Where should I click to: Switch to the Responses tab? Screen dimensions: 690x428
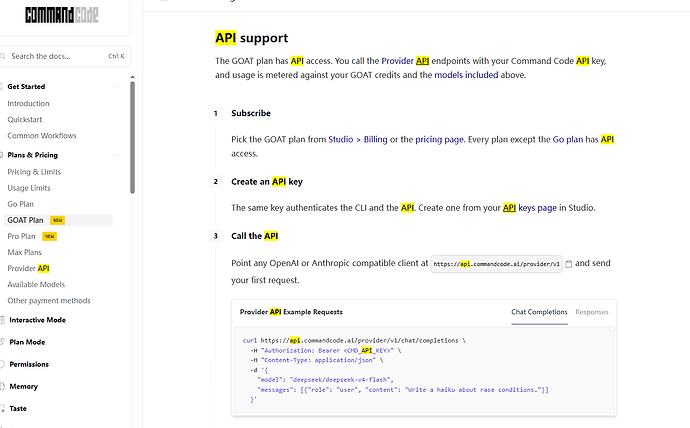(x=591, y=312)
